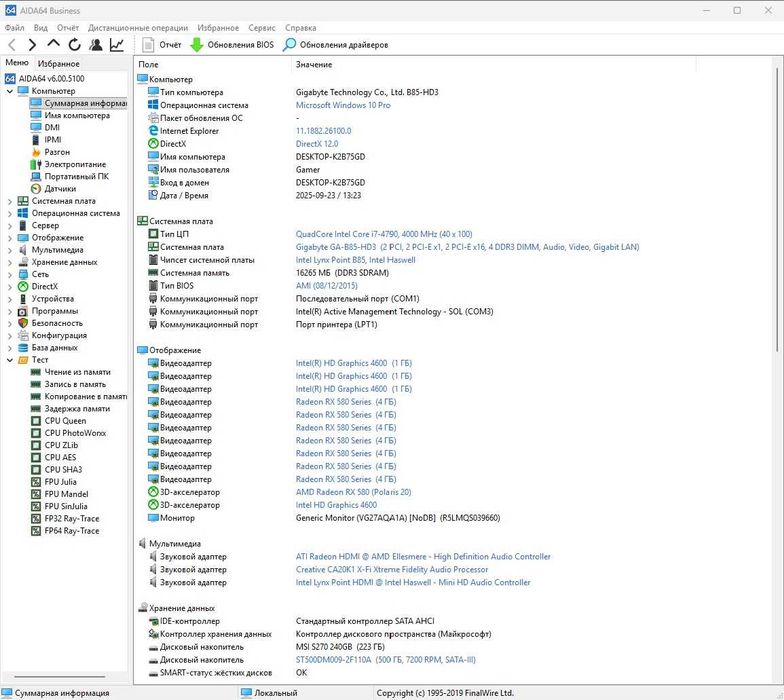The image size is (784, 700).
Task: Open the Электропитание power item
Action: [x=75, y=164]
